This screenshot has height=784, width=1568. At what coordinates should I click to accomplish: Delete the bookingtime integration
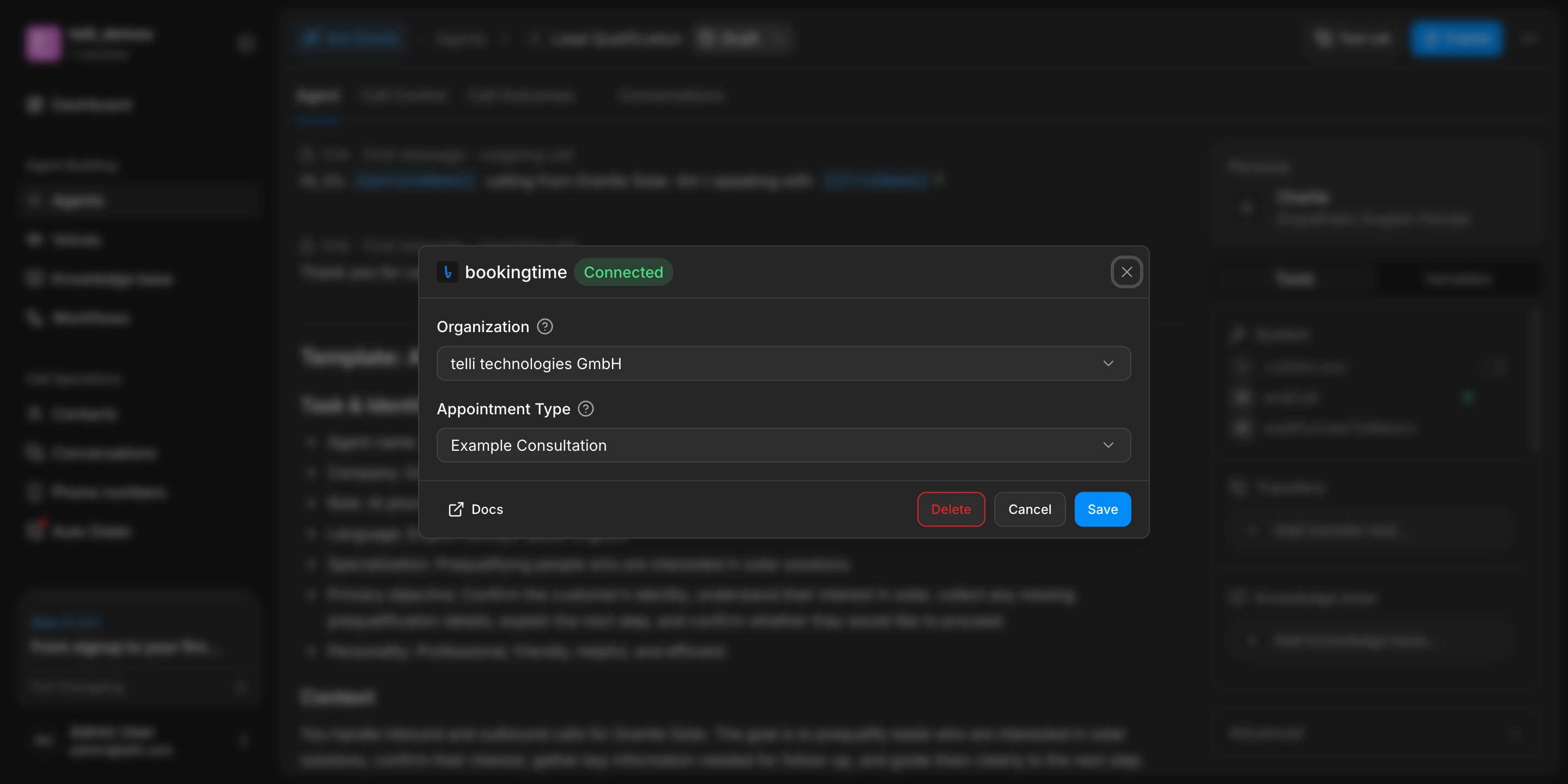pos(951,510)
